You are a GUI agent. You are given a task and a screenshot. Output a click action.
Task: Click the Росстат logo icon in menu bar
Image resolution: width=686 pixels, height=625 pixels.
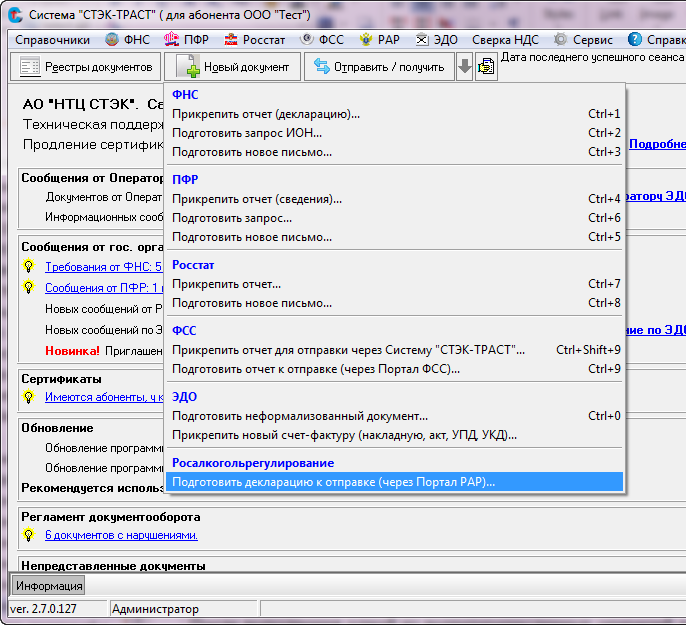[231, 40]
